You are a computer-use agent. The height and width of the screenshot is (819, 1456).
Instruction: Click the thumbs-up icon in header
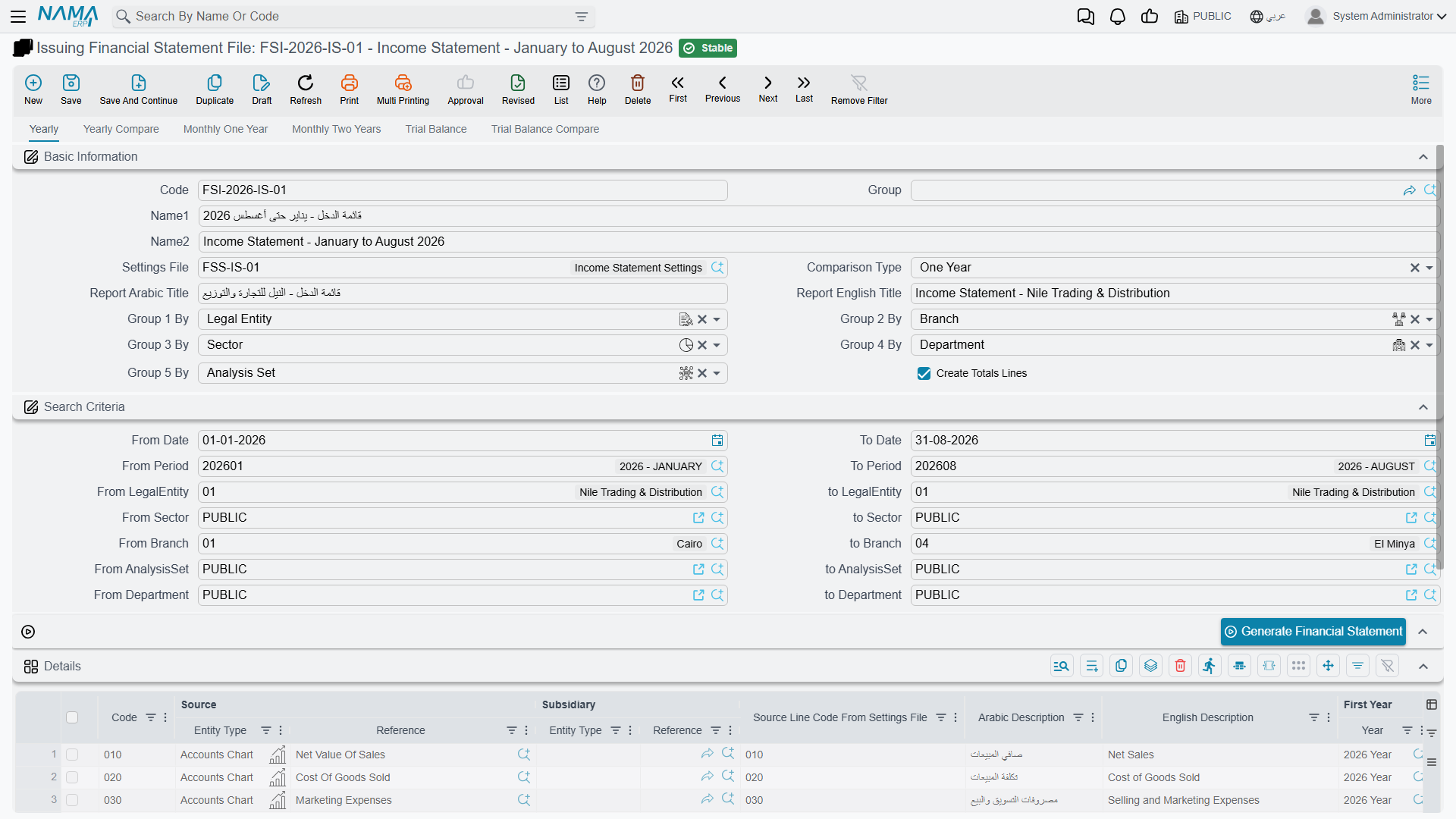pos(1150,17)
